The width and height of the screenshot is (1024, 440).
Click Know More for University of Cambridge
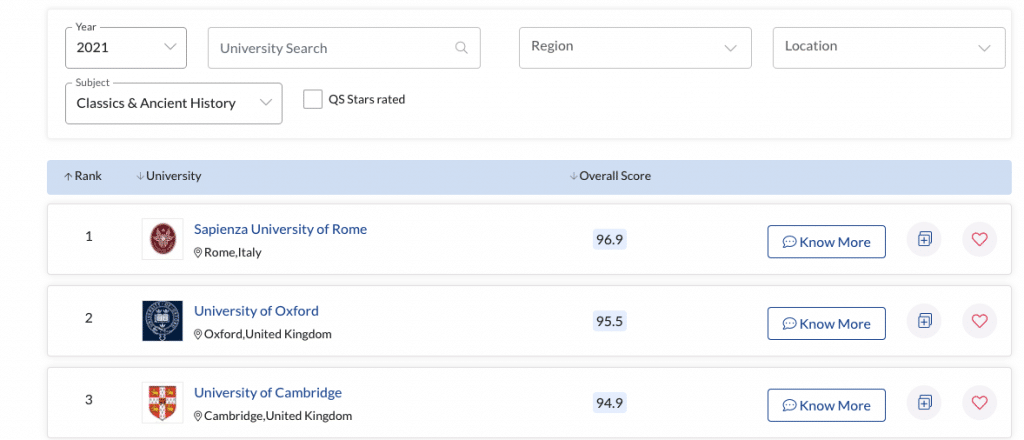pyautogui.click(x=826, y=405)
